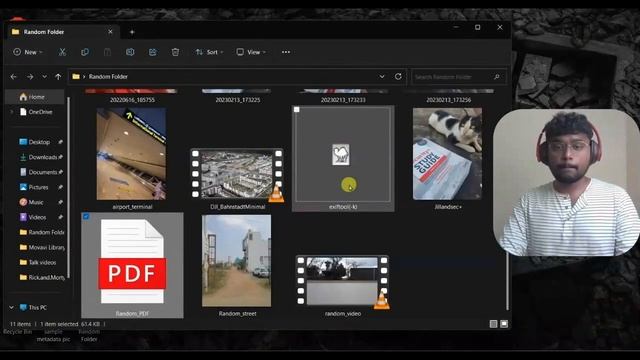Go forward with the right arrow
640x360 pixels.
pyautogui.click(x=30, y=76)
